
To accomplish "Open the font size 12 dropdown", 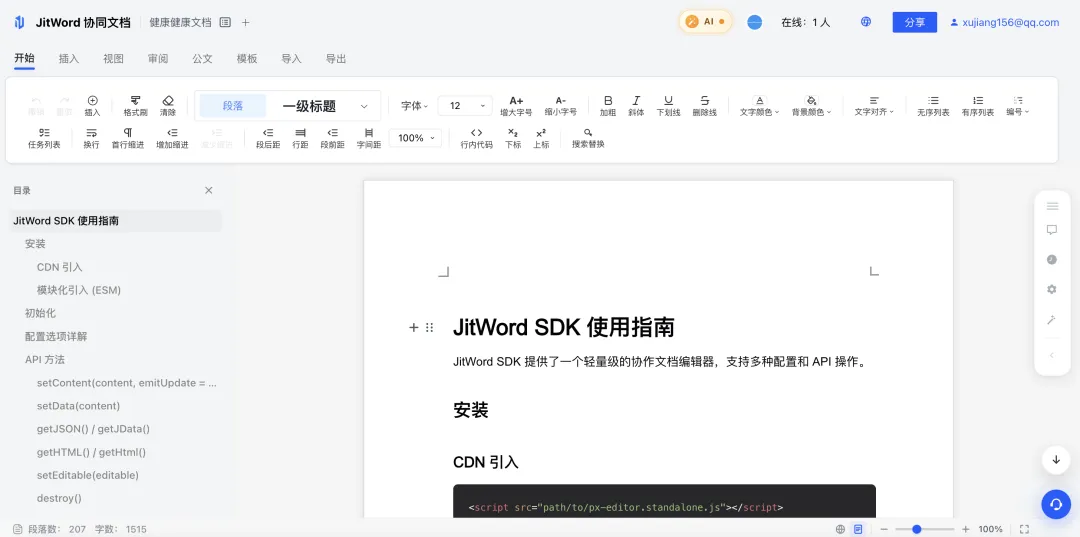I will click(465, 106).
